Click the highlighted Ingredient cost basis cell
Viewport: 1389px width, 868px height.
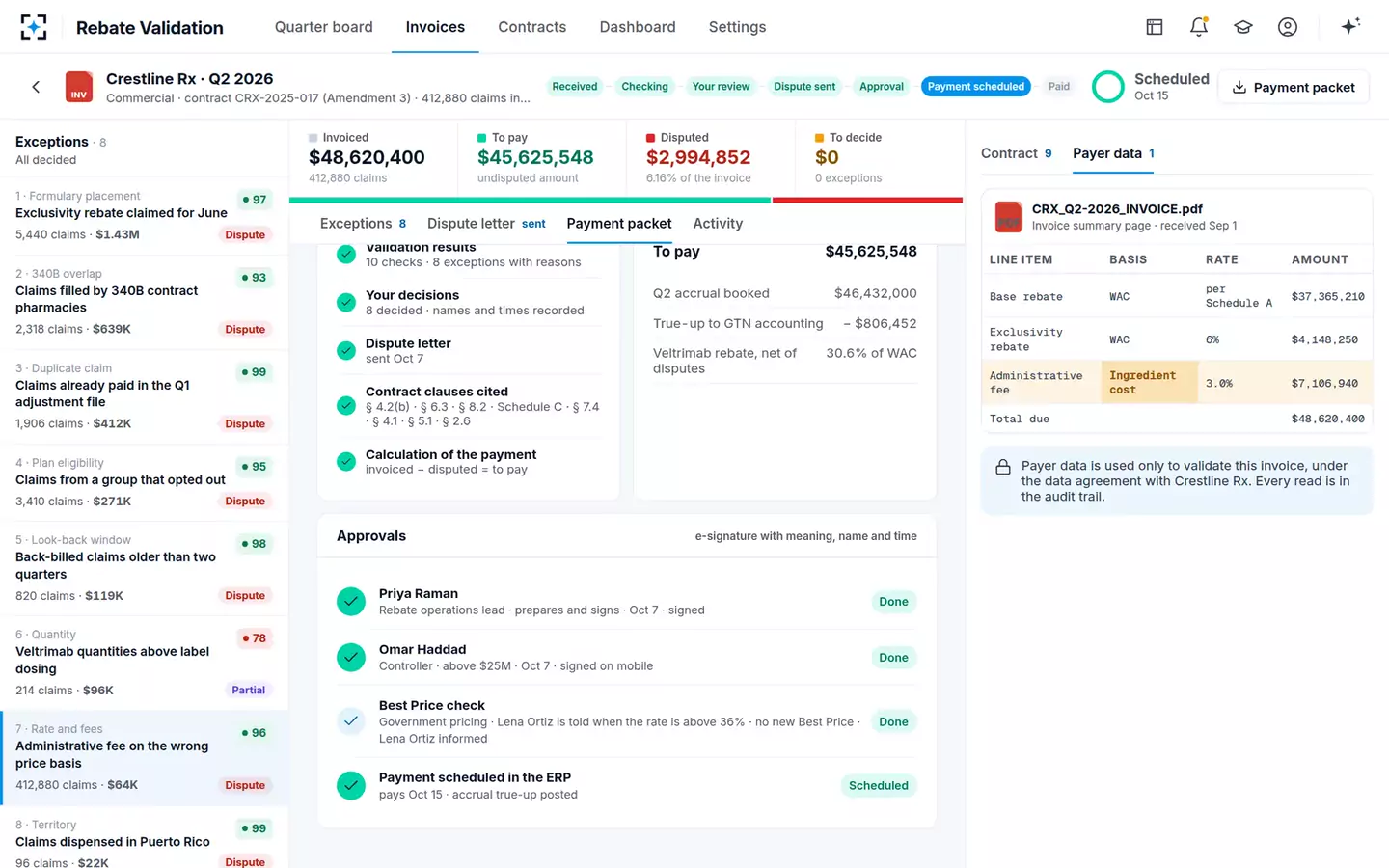pos(1150,383)
